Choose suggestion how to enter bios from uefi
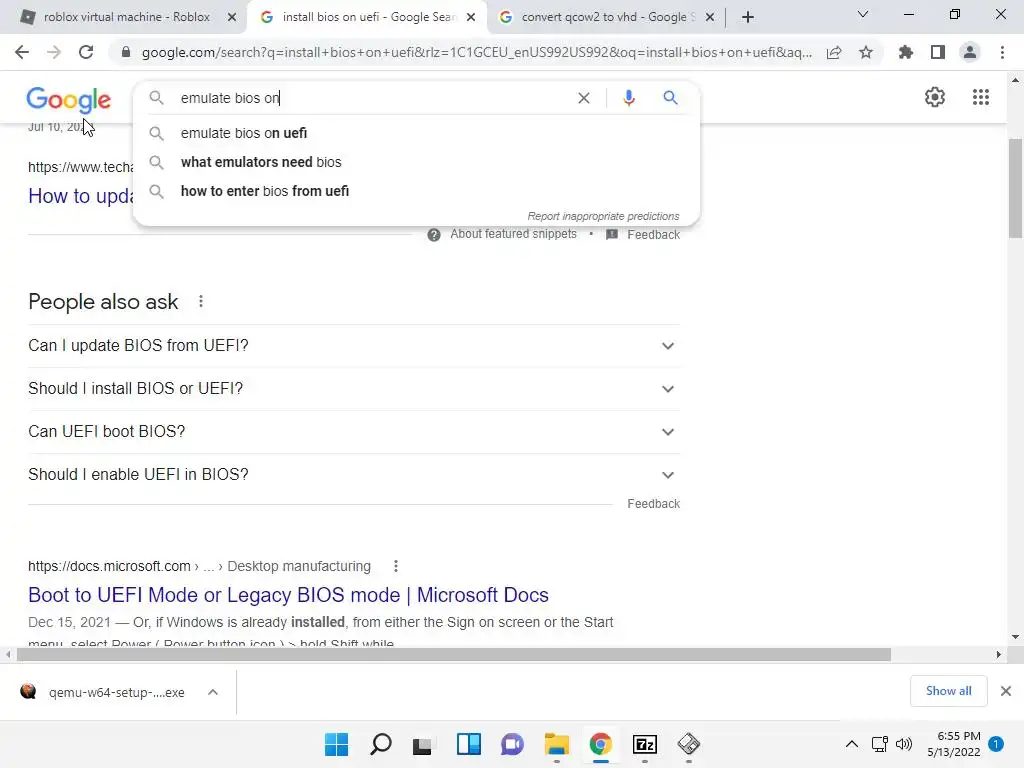The height and width of the screenshot is (768, 1024). (x=416, y=191)
